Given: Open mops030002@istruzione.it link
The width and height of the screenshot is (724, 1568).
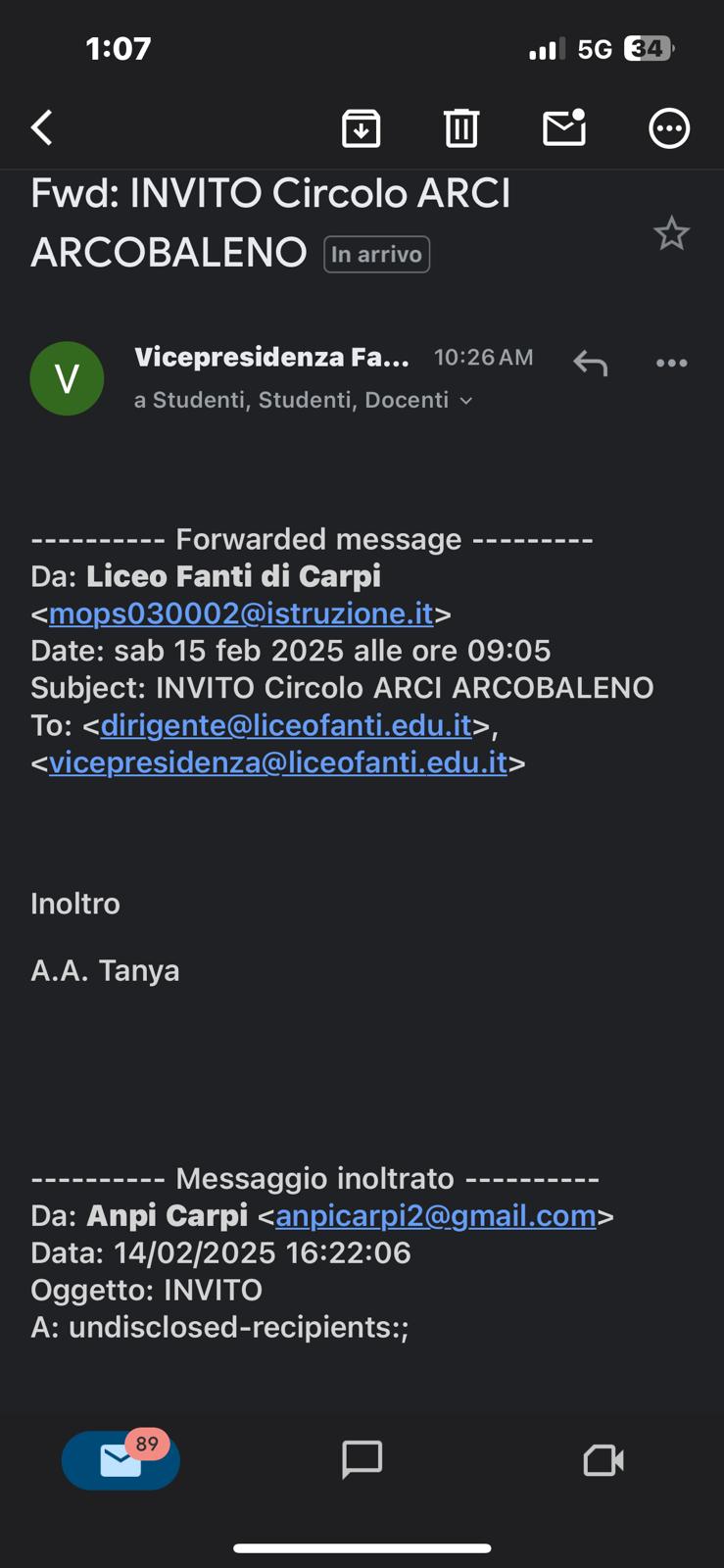Looking at the screenshot, I should [241, 613].
